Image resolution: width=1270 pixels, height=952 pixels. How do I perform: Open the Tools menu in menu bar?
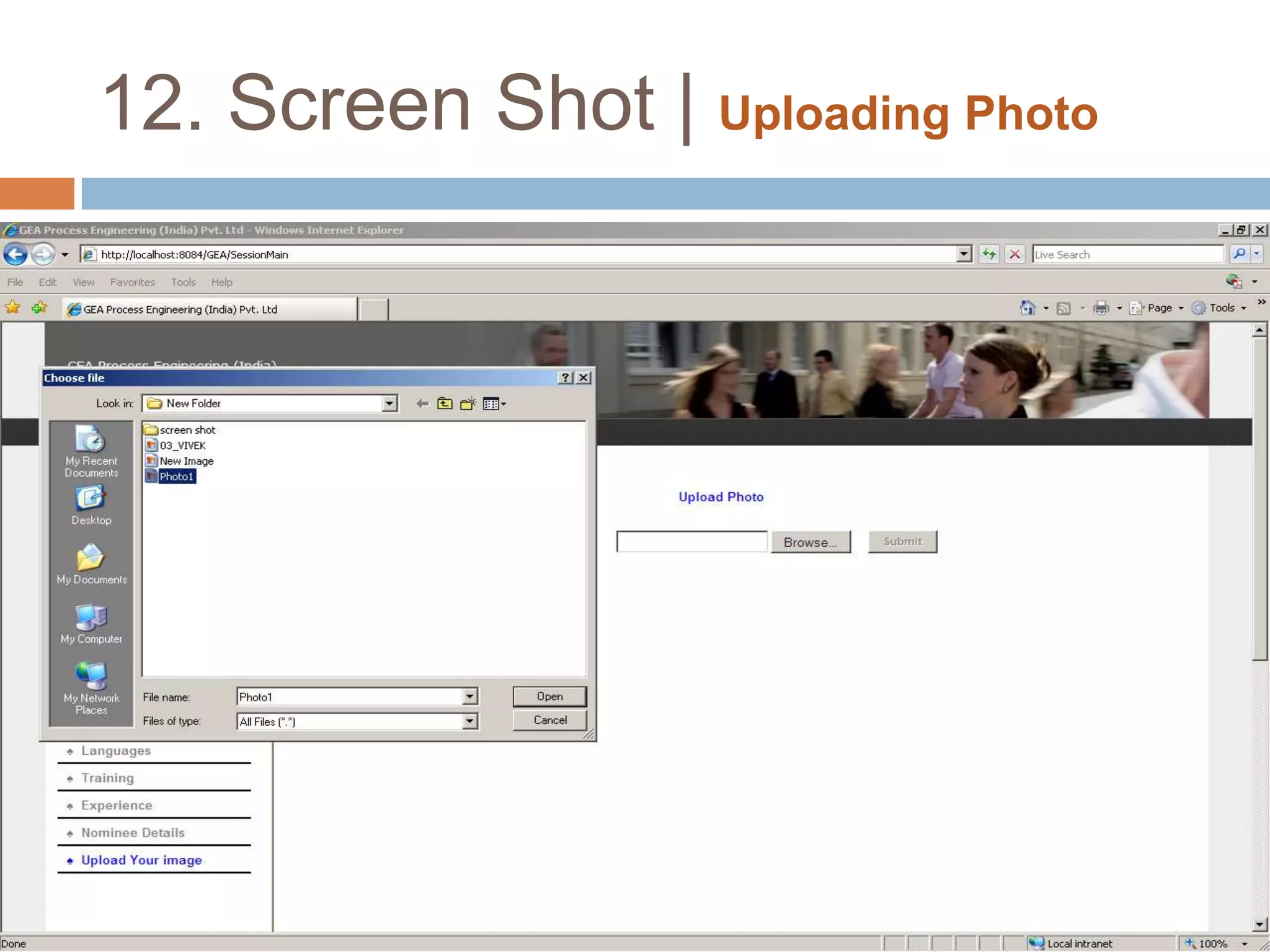point(184,282)
